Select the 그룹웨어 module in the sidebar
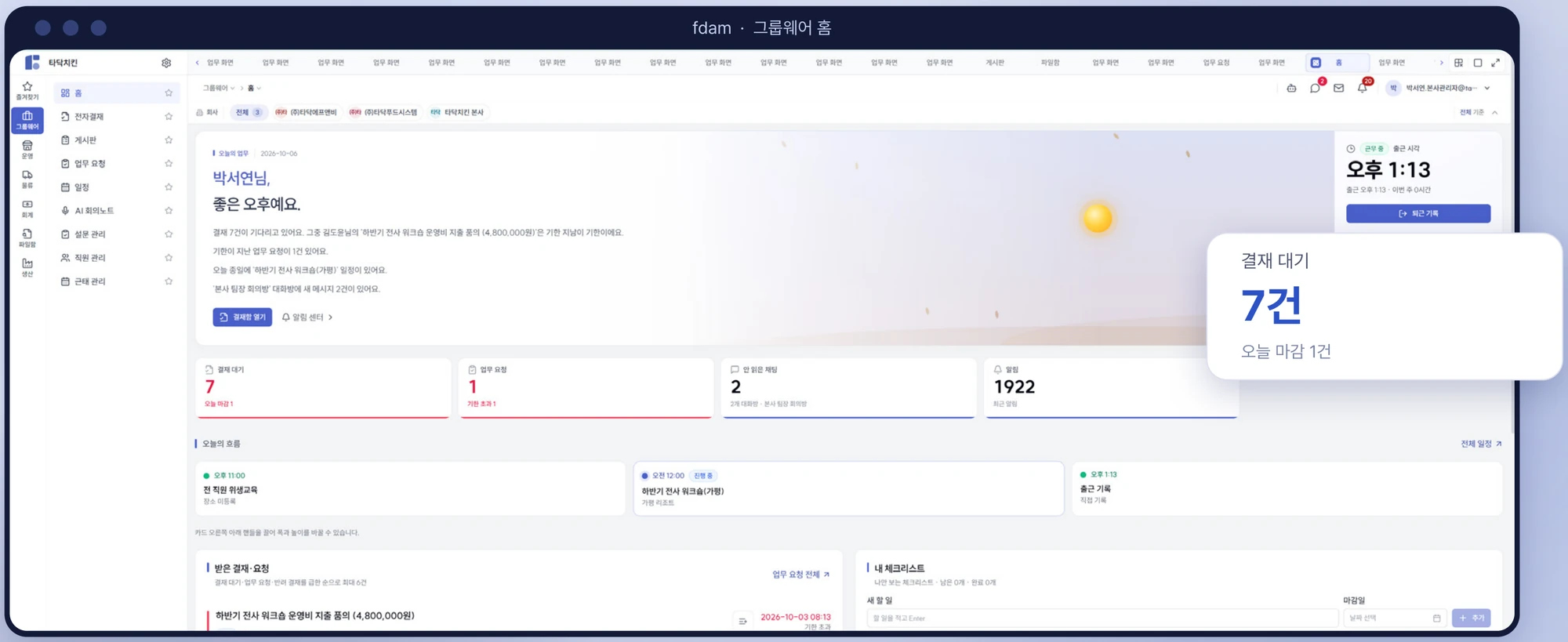 coord(27,120)
